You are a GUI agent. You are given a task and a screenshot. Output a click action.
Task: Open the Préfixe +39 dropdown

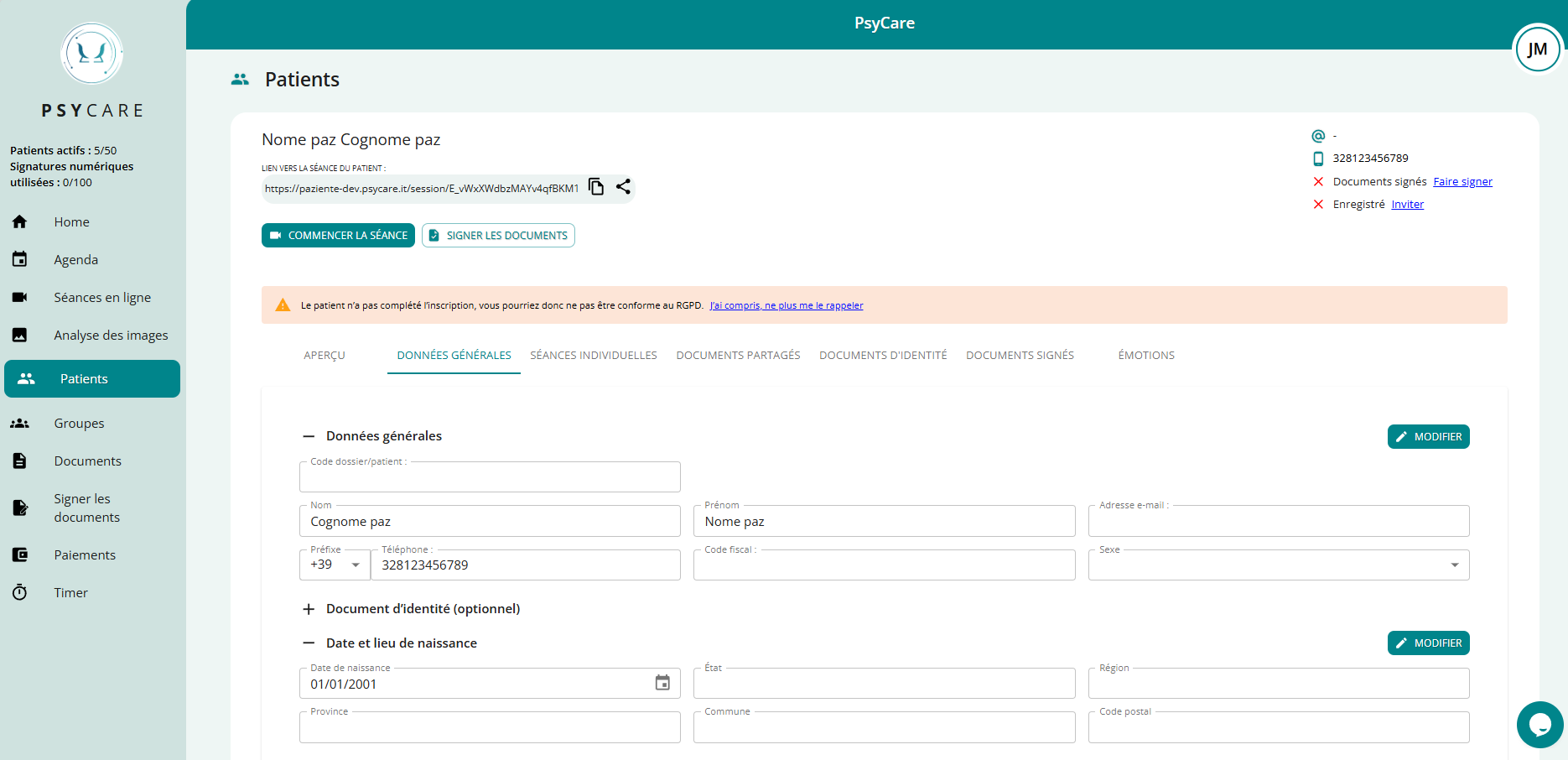[335, 565]
